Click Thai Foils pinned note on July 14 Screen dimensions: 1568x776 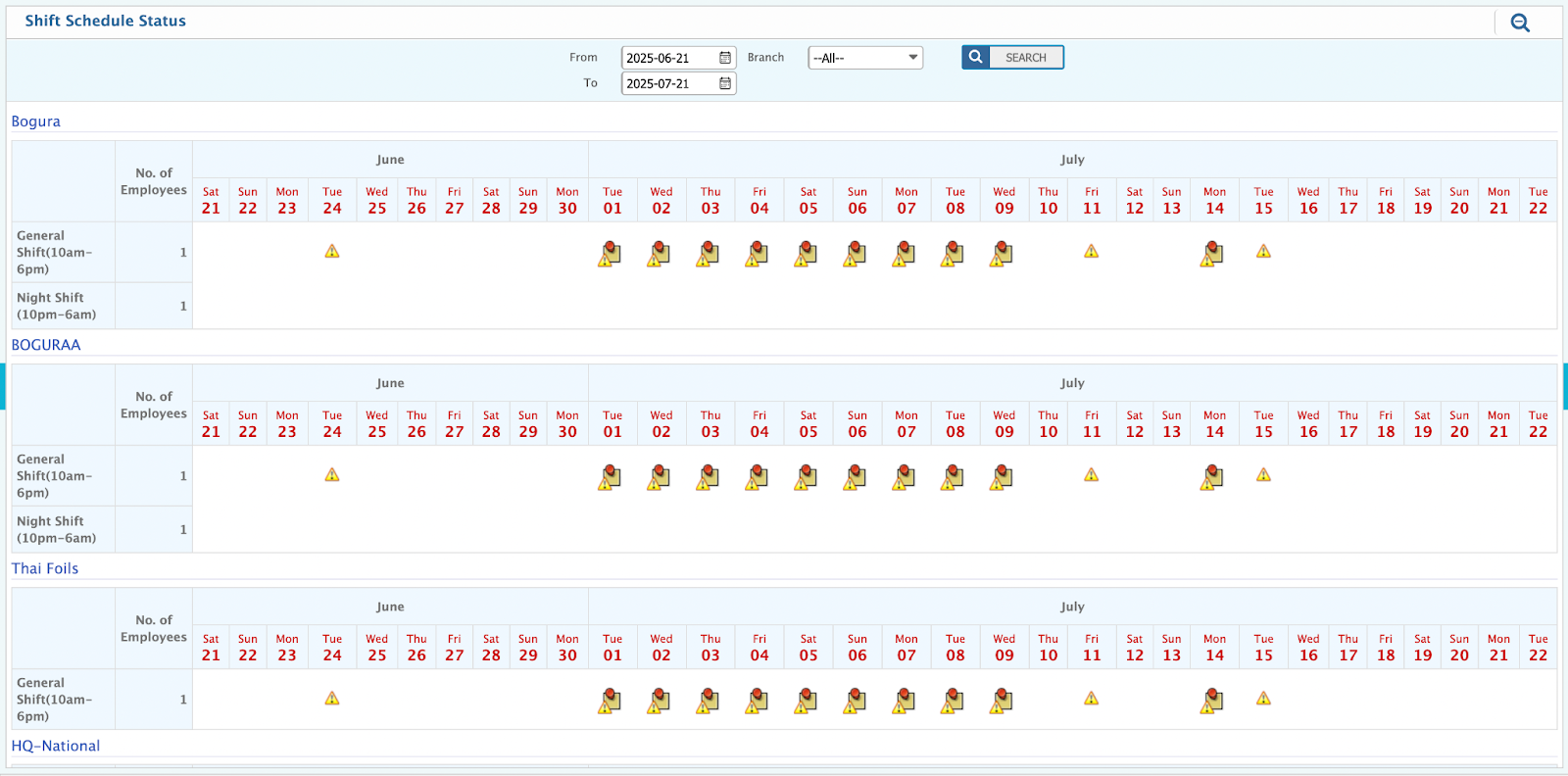[x=1212, y=701]
